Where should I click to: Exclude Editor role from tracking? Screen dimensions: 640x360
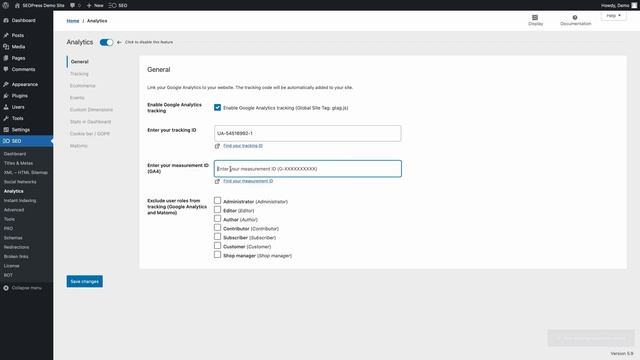[x=217, y=209]
